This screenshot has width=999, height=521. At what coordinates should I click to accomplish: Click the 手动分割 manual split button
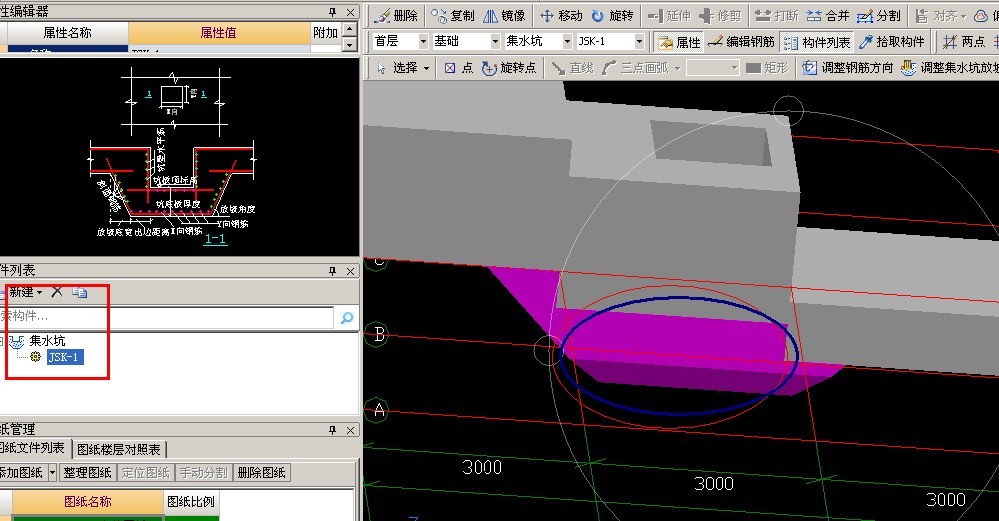pos(203,473)
